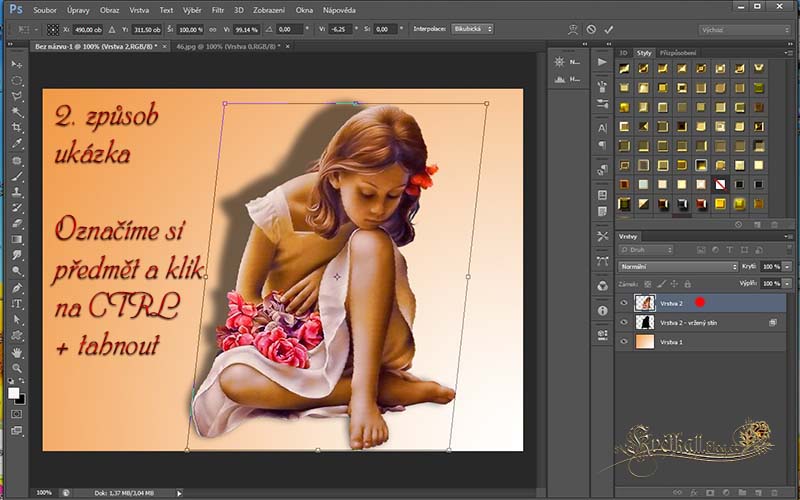Select the Brush tool
Viewport: 800px width, 500px height.
(x=17, y=176)
